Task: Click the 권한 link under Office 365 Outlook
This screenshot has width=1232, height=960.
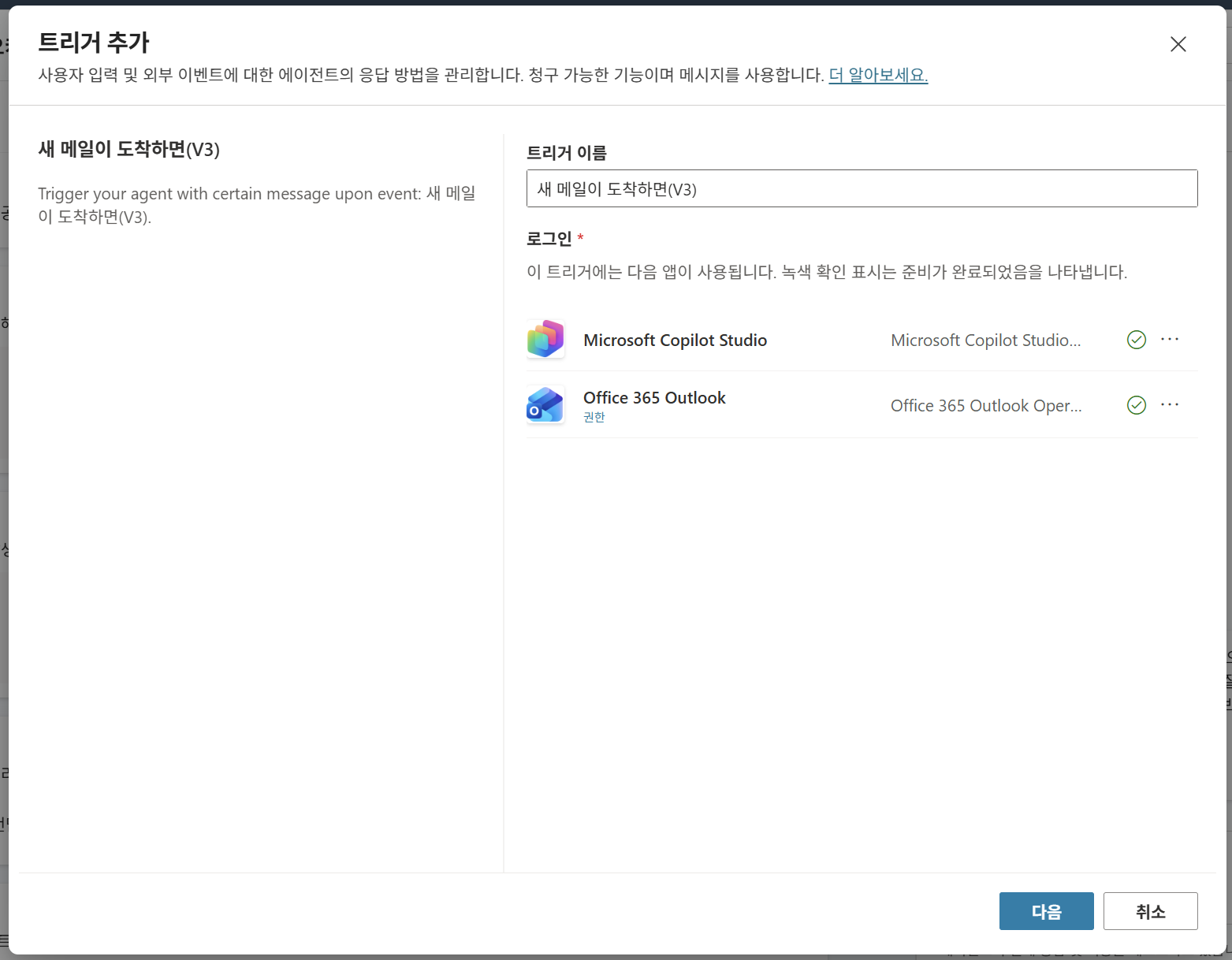Action: (x=594, y=417)
